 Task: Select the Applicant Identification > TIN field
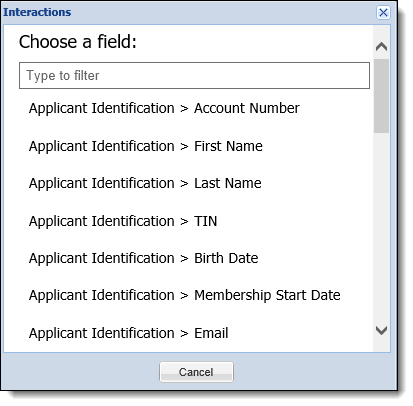click(123, 221)
